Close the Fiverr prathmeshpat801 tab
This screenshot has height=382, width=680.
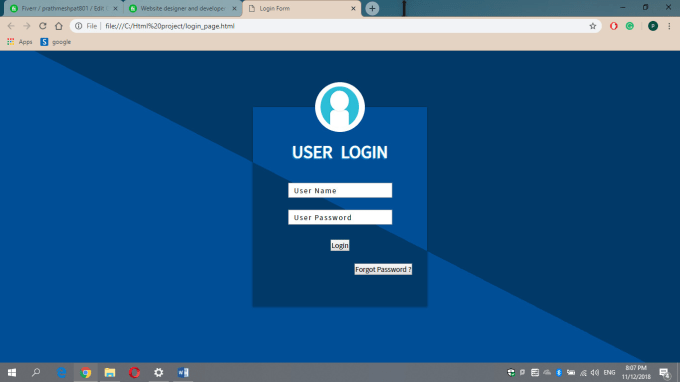coord(115,9)
